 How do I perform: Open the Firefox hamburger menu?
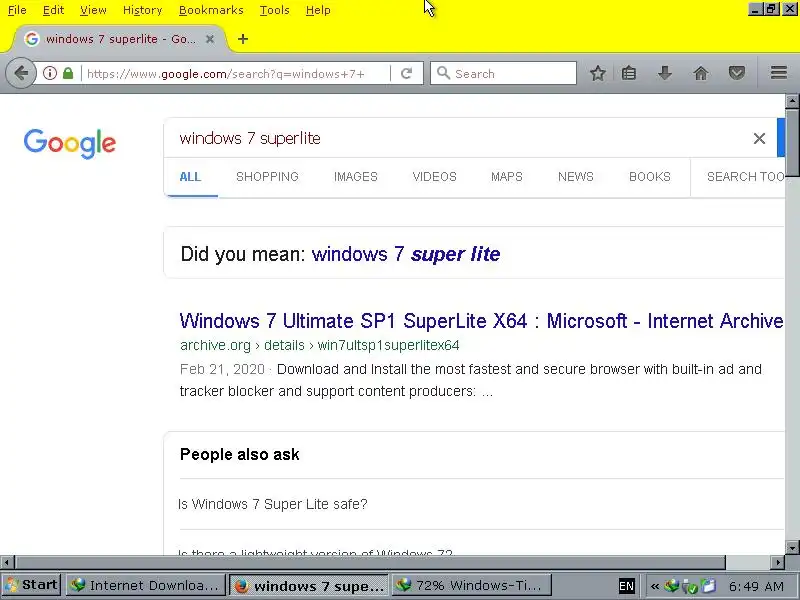(779, 73)
